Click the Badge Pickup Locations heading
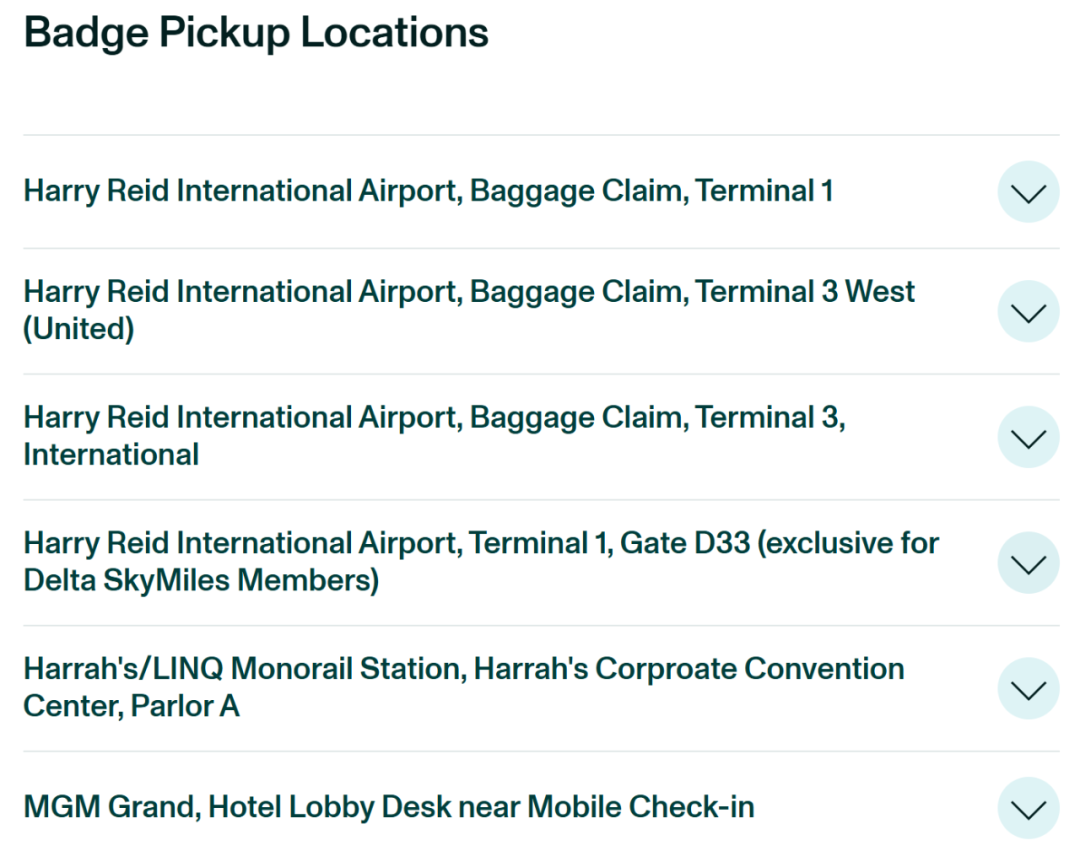Screen dimensions: 1080x851 256,33
